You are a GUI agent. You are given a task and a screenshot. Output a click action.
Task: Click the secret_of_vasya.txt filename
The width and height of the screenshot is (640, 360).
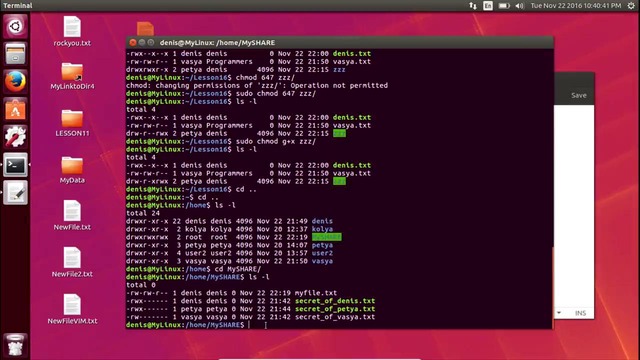[335, 317]
